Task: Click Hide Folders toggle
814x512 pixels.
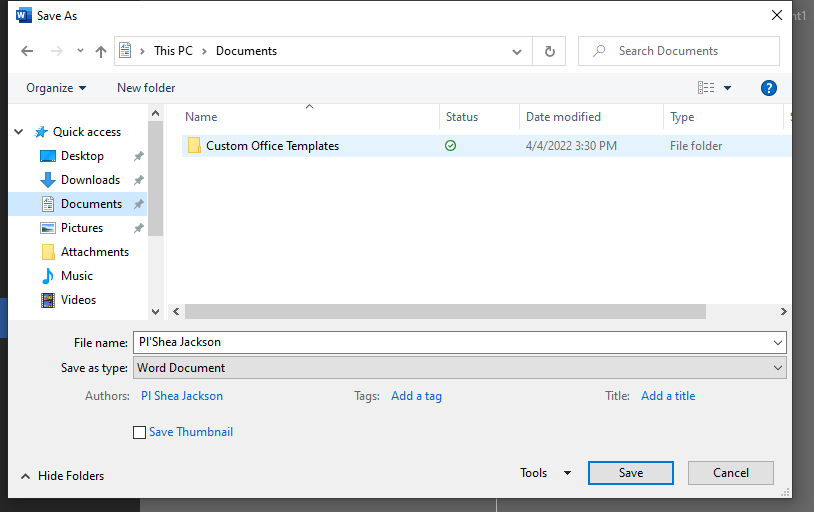Action: 62,476
